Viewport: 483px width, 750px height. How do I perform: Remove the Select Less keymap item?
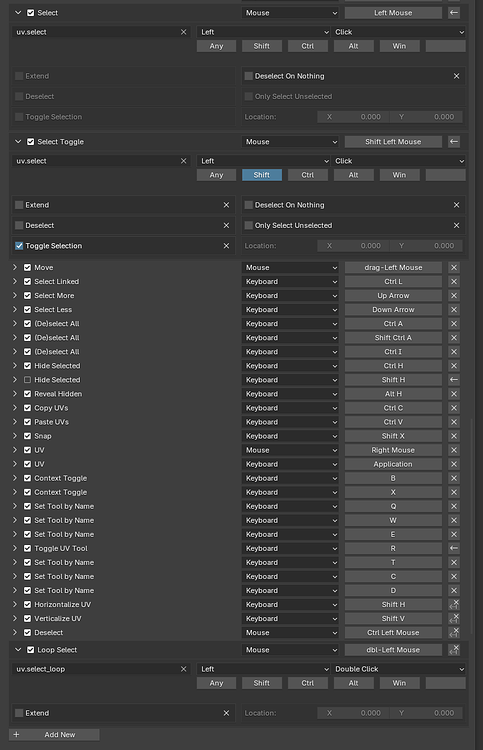[x=454, y=309]
